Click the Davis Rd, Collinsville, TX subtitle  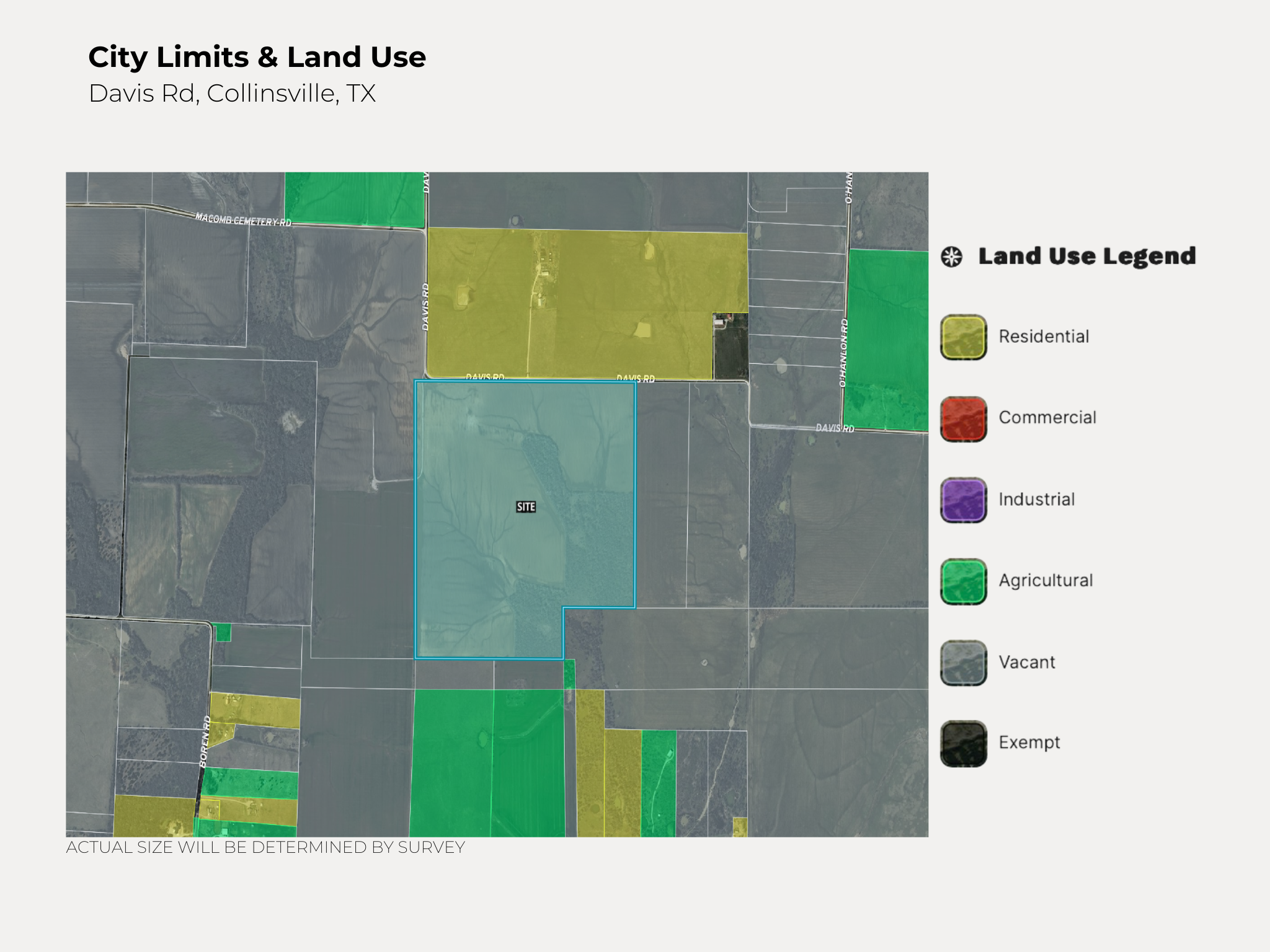point(232,94)
